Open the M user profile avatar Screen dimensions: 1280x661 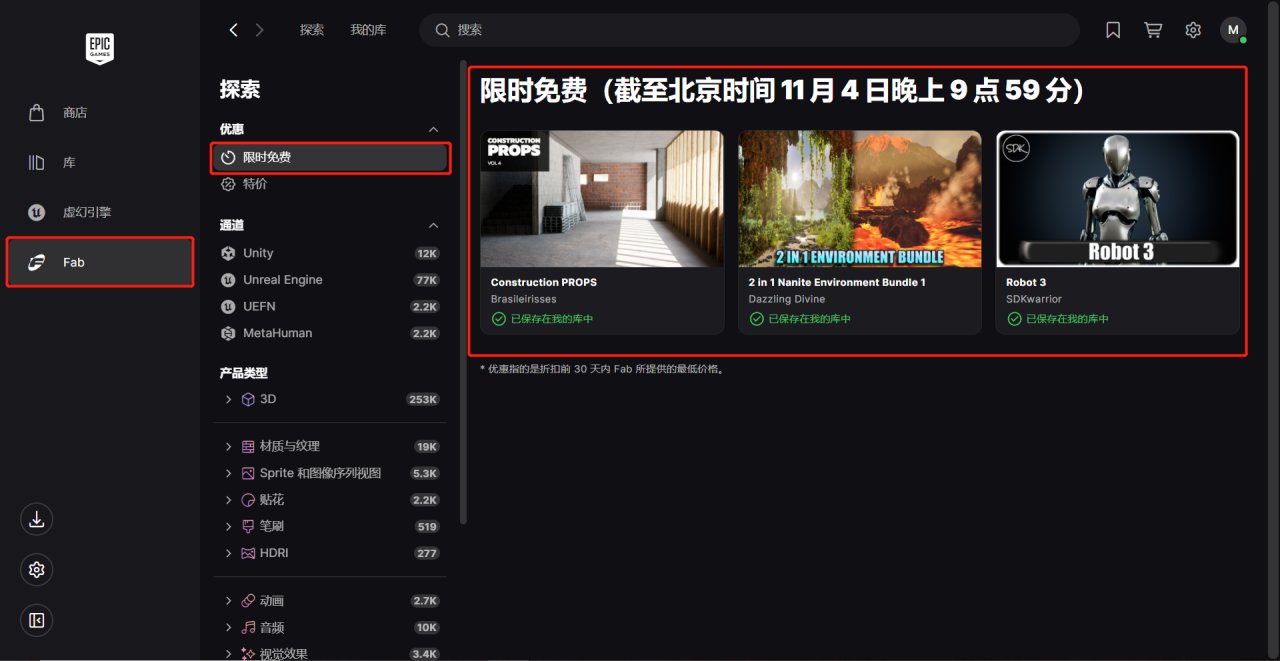pos(1233,30)
